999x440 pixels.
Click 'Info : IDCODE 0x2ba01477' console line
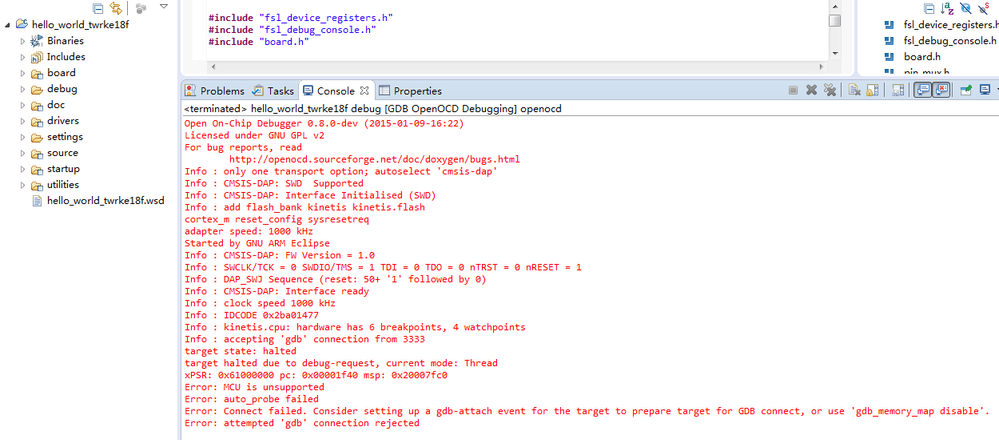(251, 315)
